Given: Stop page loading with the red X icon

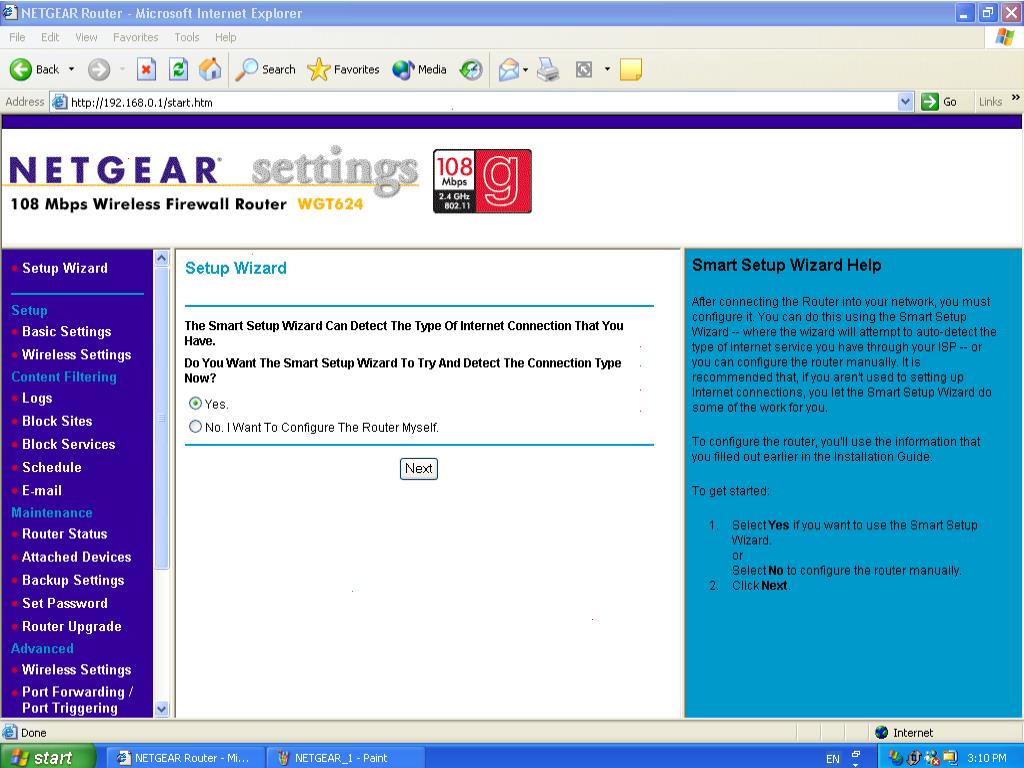Looking at the screenshot, I should pyautogui.click(x=146, y=69).
